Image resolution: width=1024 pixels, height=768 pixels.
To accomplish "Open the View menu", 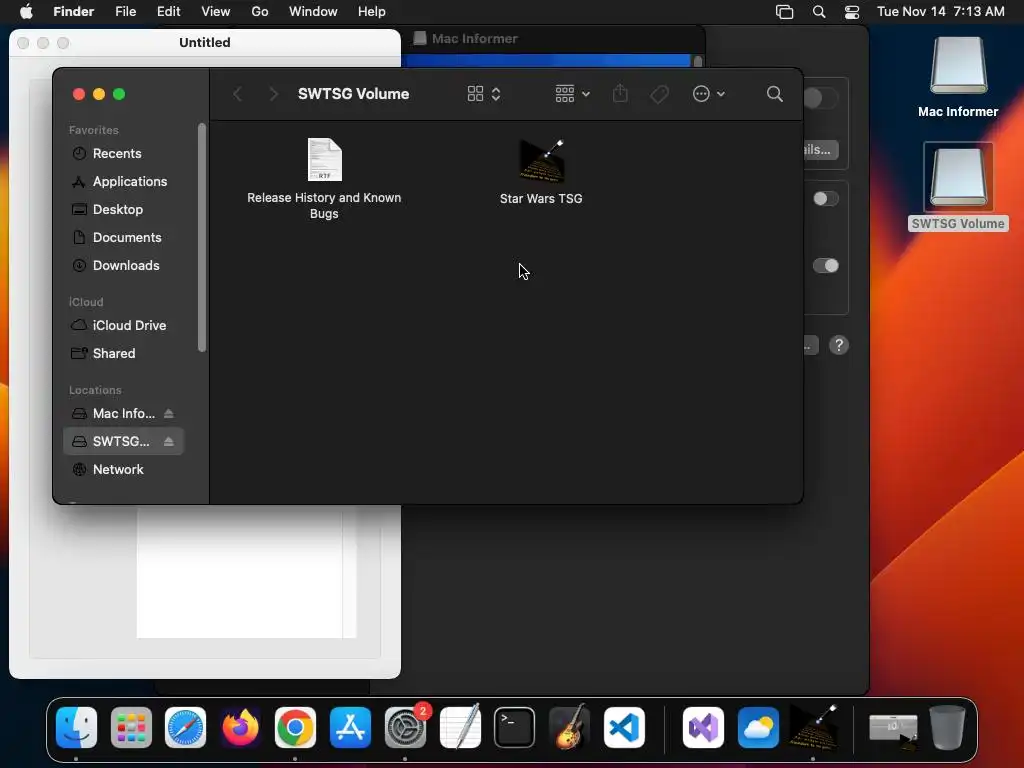I will 216,12.
